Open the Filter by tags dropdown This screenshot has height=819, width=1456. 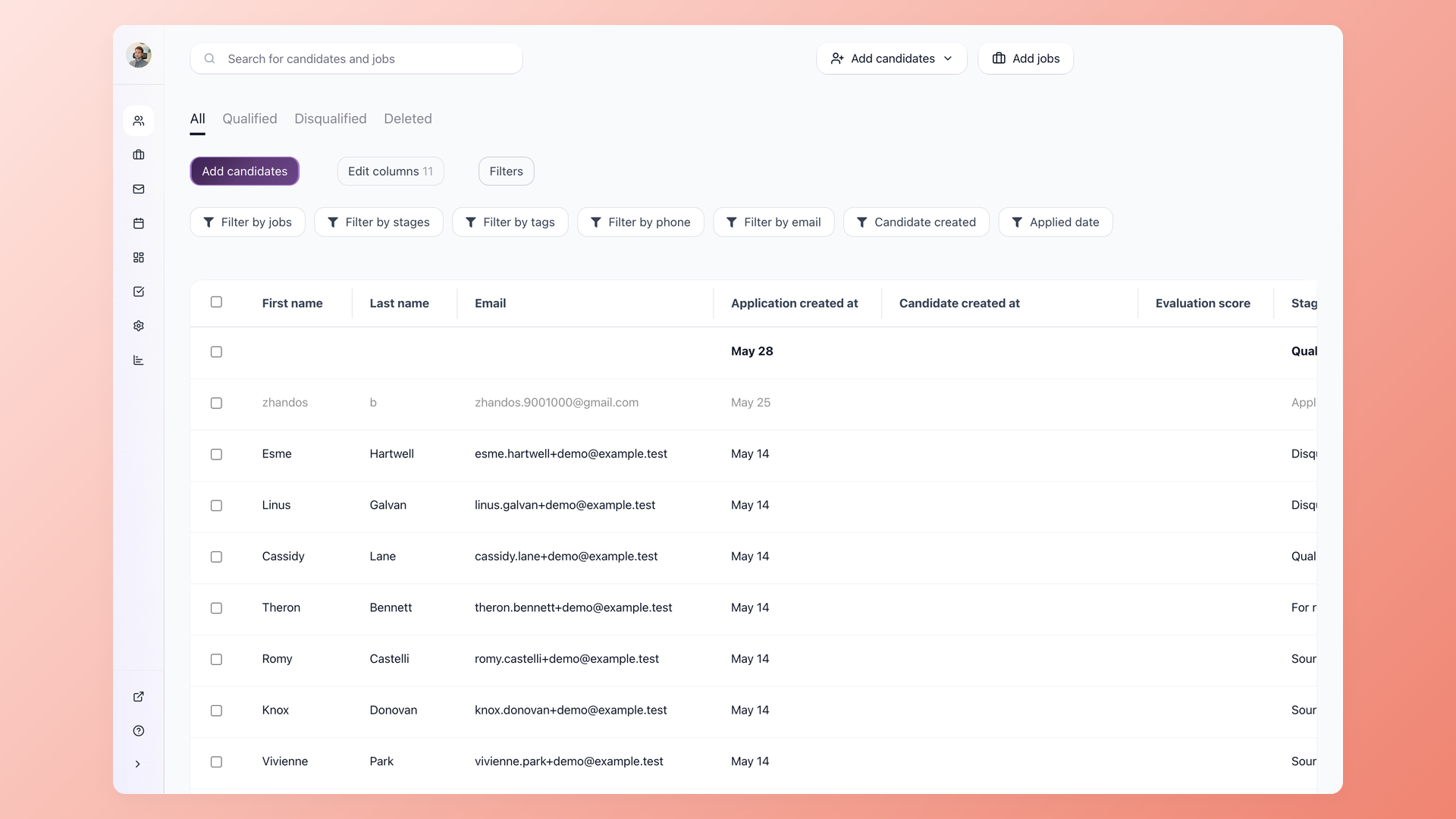[510, 222]
